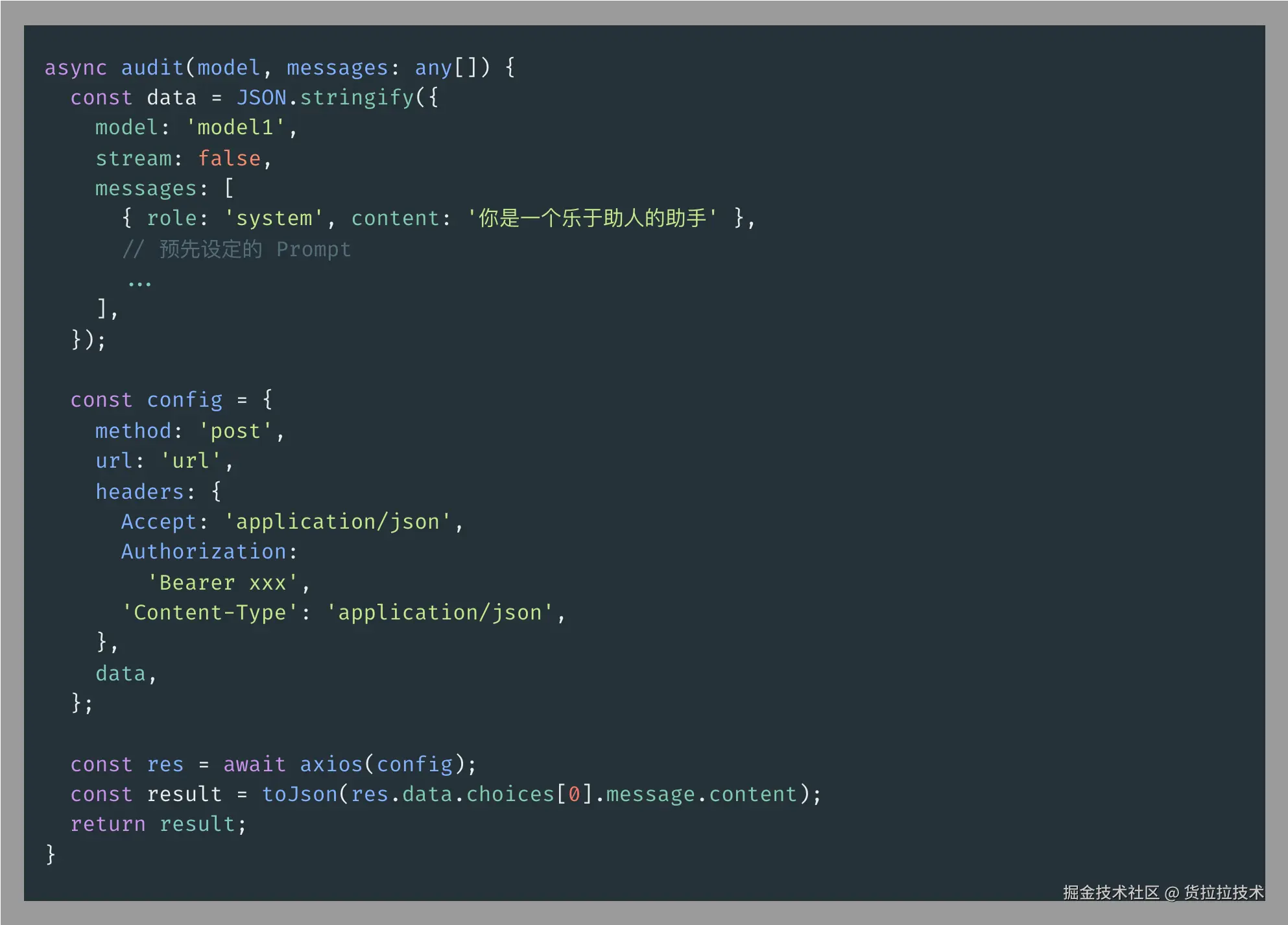The width and height of the screenshot is (1288, 925).
Task: Click the 'audit' function name
Action: [152, 67]
